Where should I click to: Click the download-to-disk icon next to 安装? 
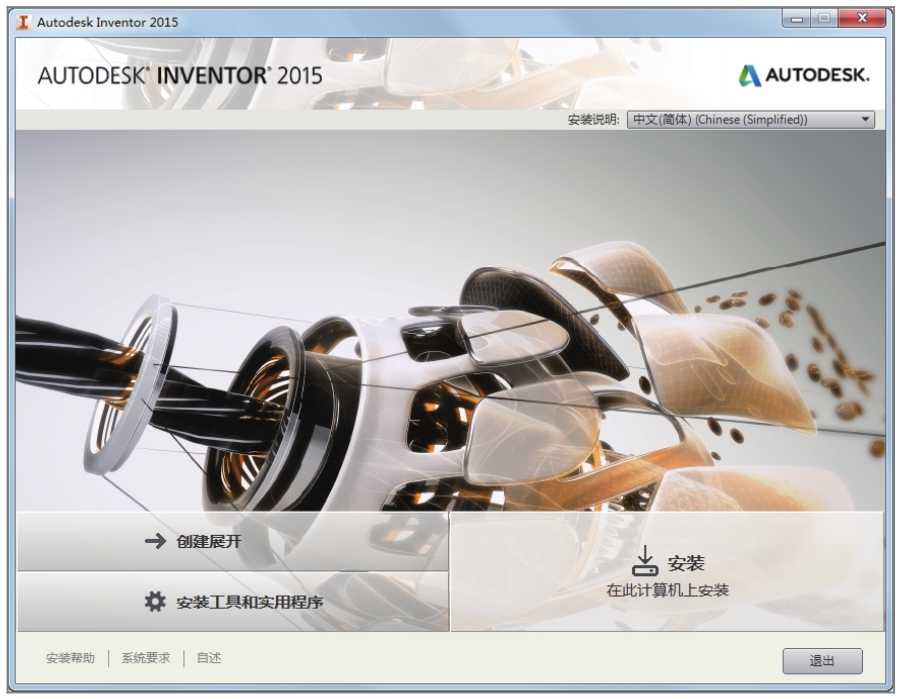click(x=646, y=561)
